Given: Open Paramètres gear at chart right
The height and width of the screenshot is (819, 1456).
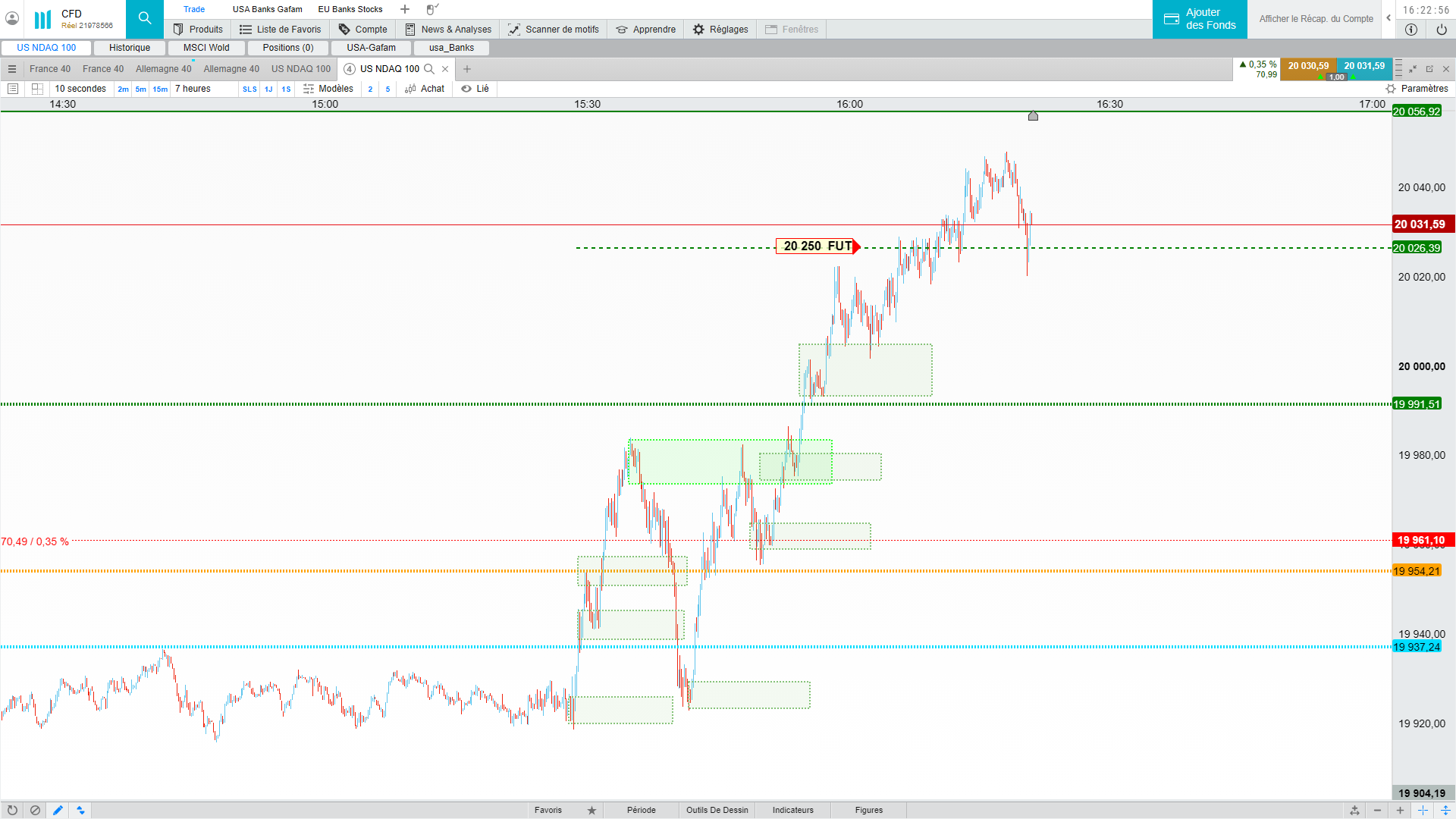Looking at the screenshot, I should (x=1416, y=89).
